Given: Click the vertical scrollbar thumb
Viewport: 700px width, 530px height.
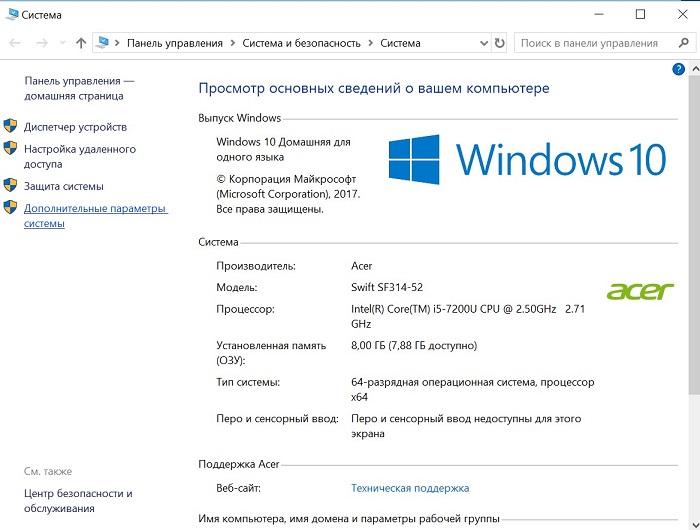Looking at the screenshot, I should (695, 235).
